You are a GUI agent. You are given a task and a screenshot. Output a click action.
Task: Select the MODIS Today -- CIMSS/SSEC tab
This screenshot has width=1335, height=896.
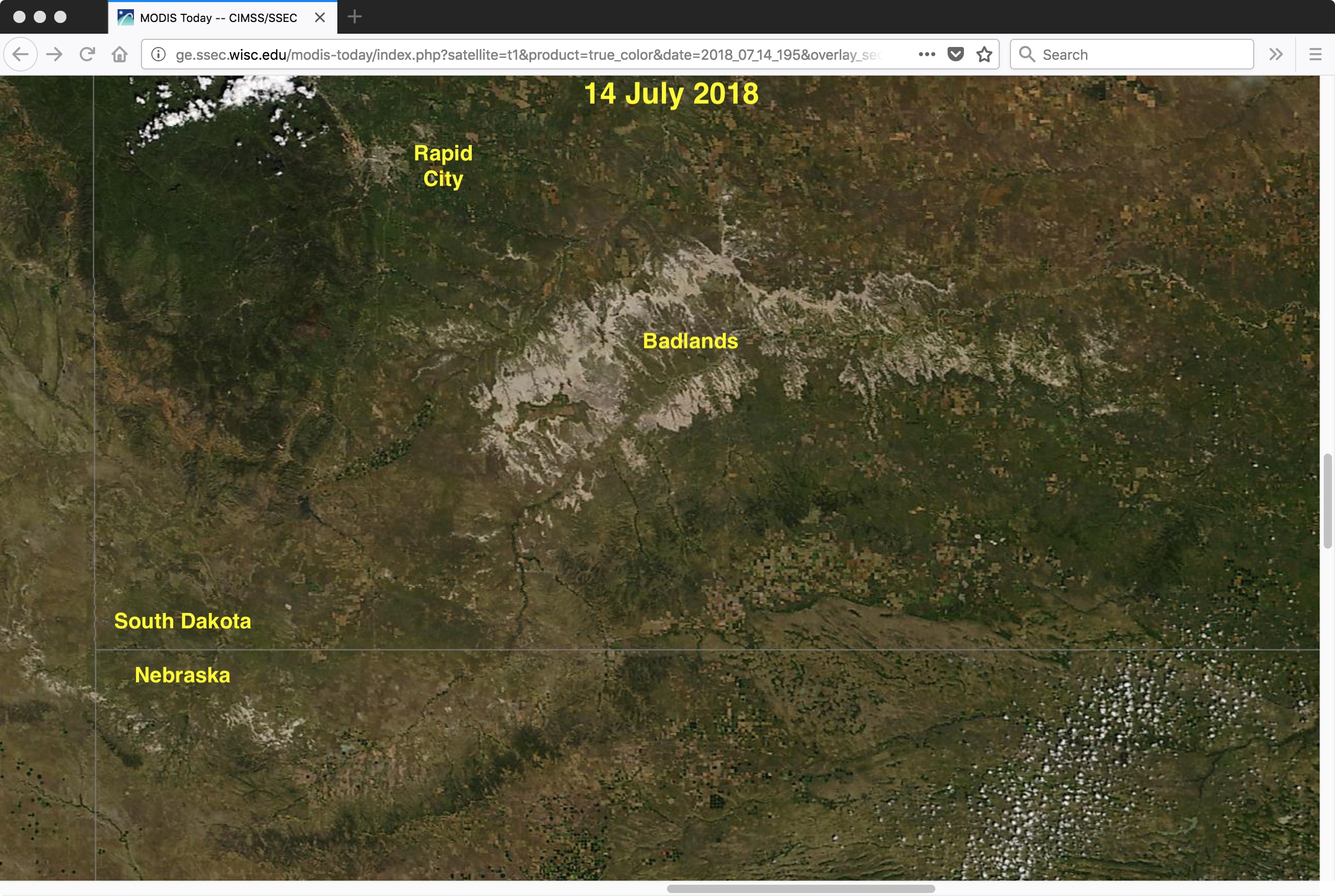point(222,18)
